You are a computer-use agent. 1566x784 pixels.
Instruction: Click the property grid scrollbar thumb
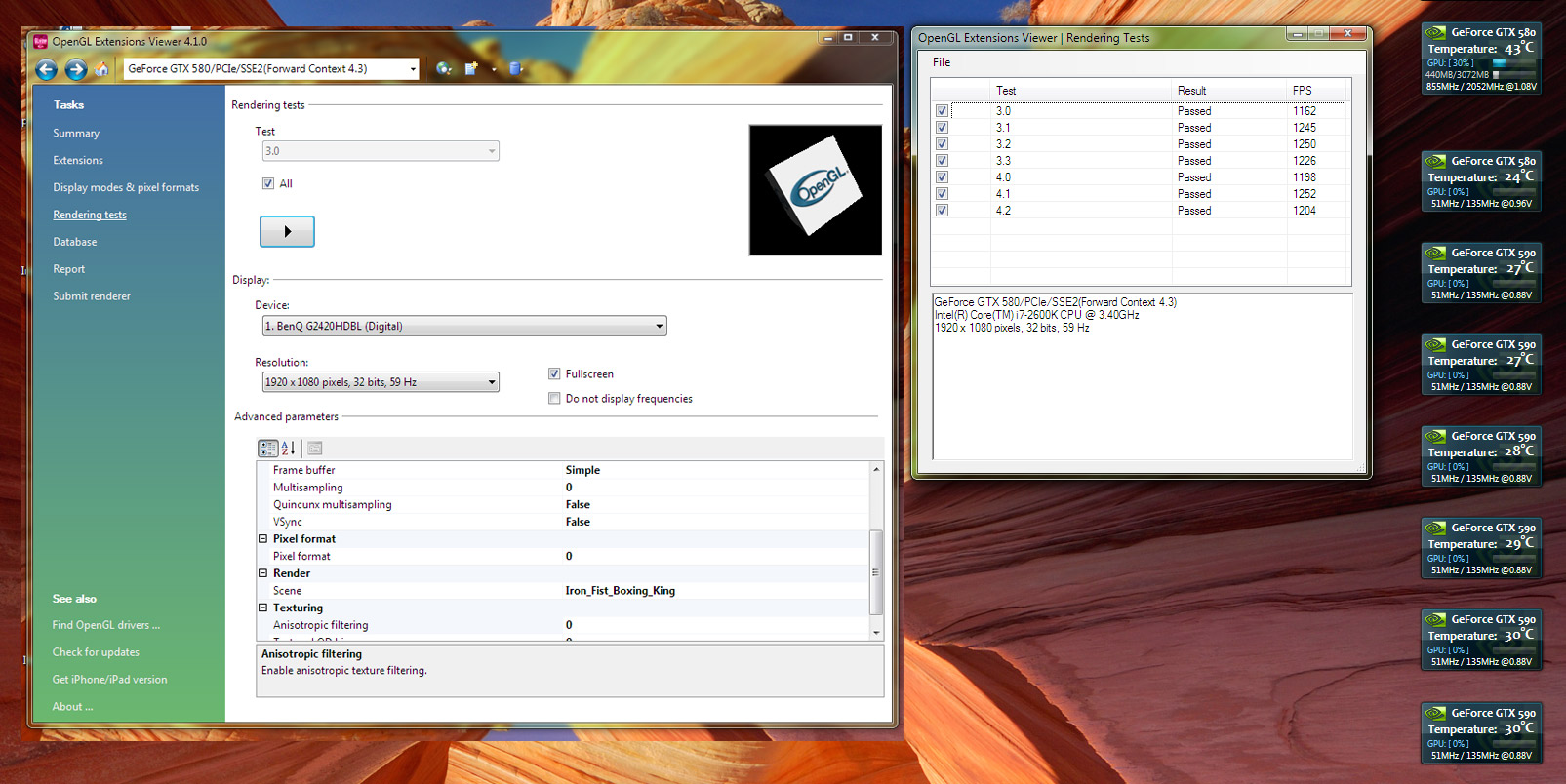(x=876, y=572)
